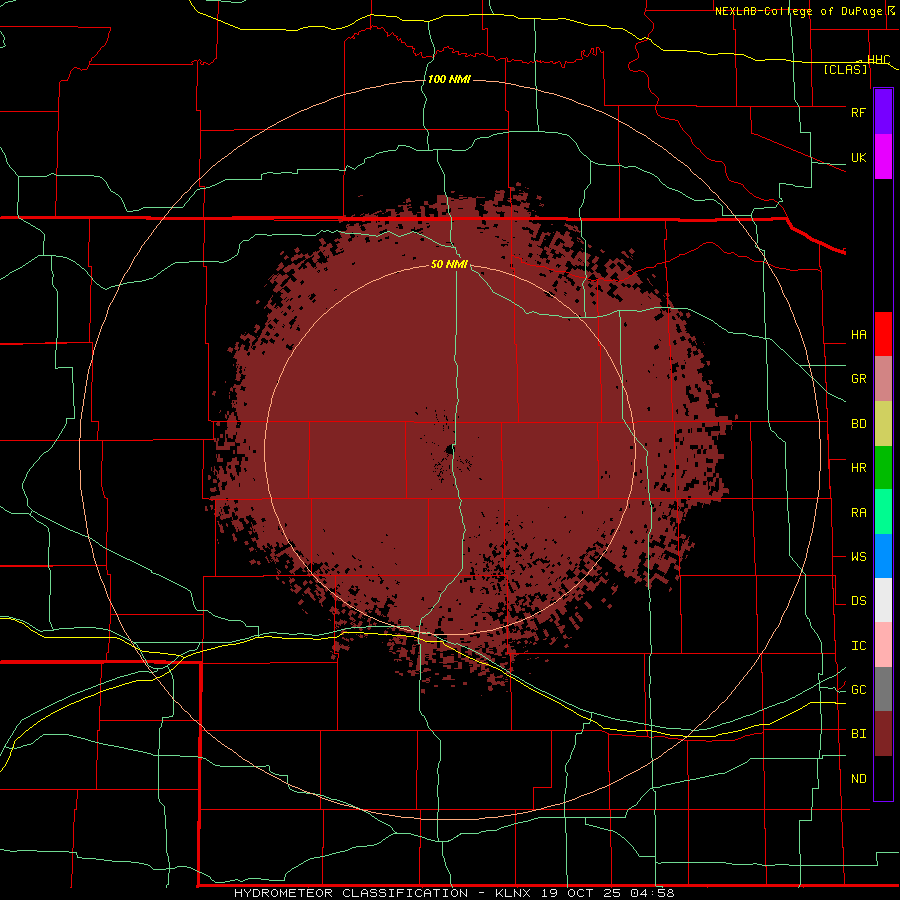This screenshot has width=900, height=900.
Task: Click the RA legend label
Action: (858, 513)
